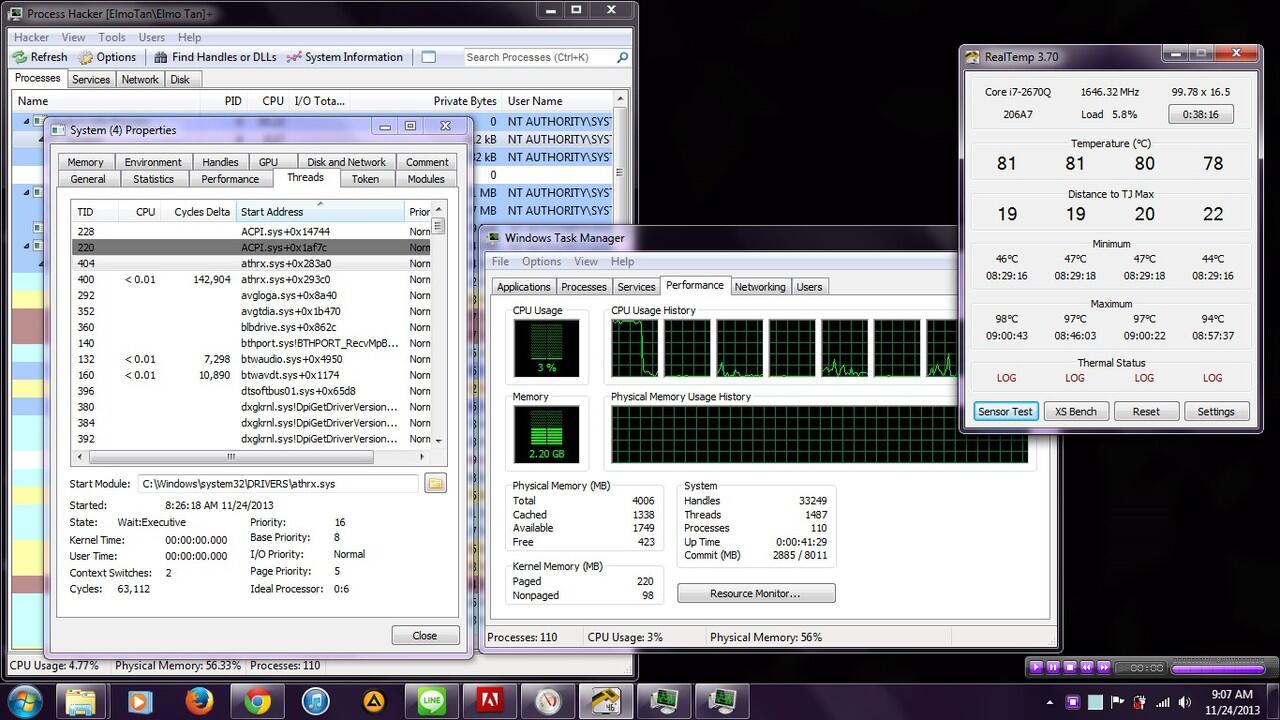Open the Tools menu in Process Hacker
The image size is (1280, 720).
point(112,37)
